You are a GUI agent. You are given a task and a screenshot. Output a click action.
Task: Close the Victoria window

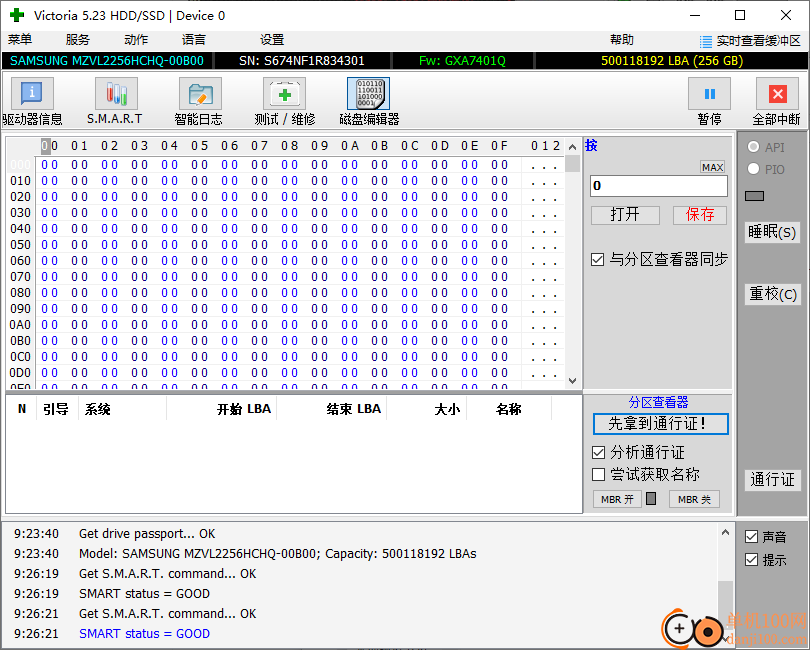(x=786, y=16)
